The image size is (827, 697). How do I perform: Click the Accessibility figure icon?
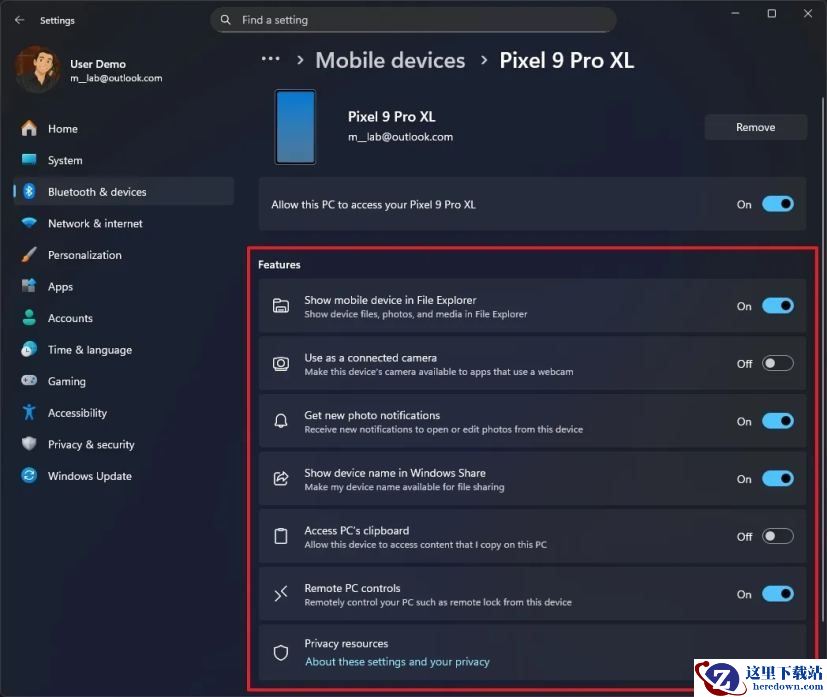coord(29,412)
